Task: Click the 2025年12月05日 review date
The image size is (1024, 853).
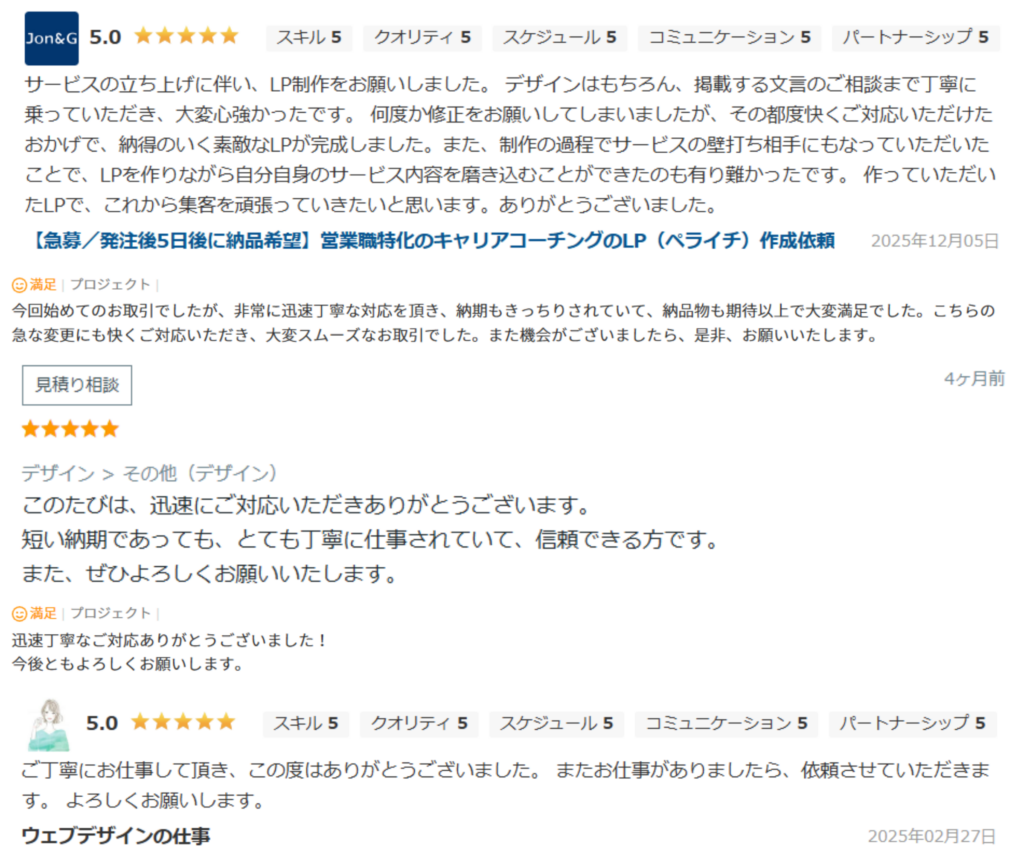Action: [934, 241]
